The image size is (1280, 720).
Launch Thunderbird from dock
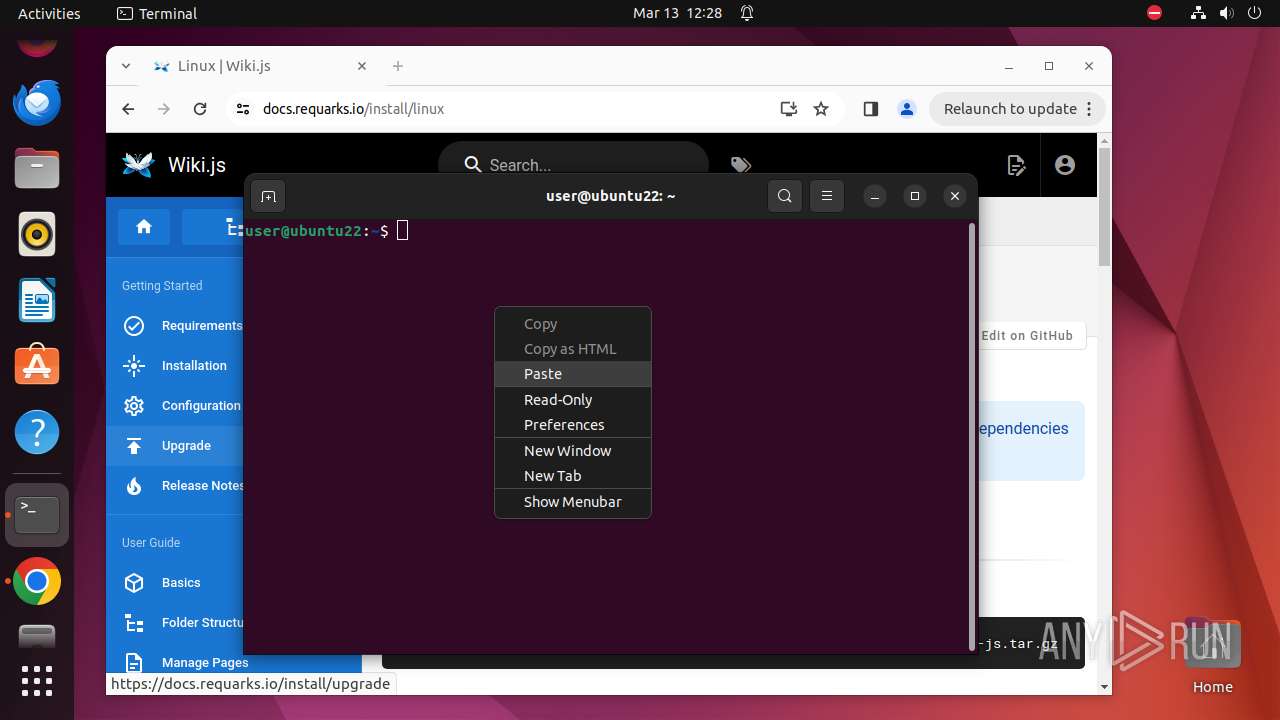point(37,103)
